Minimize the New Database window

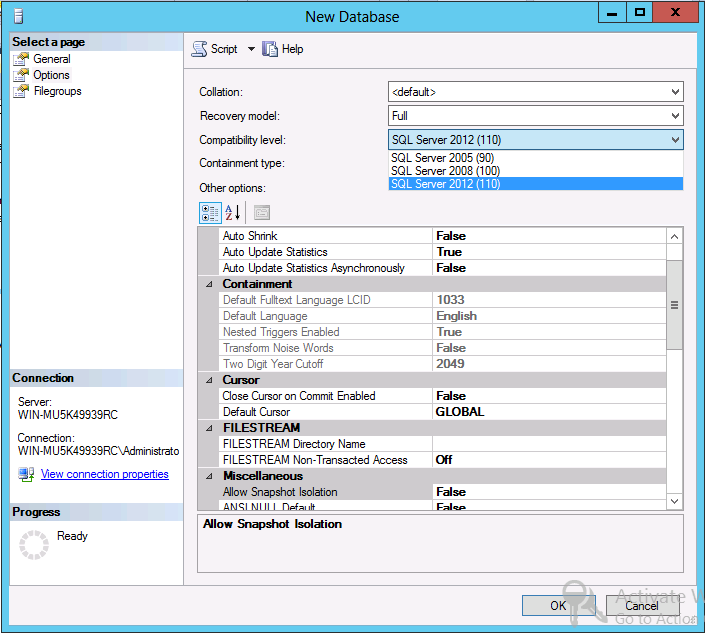(612, 13)
